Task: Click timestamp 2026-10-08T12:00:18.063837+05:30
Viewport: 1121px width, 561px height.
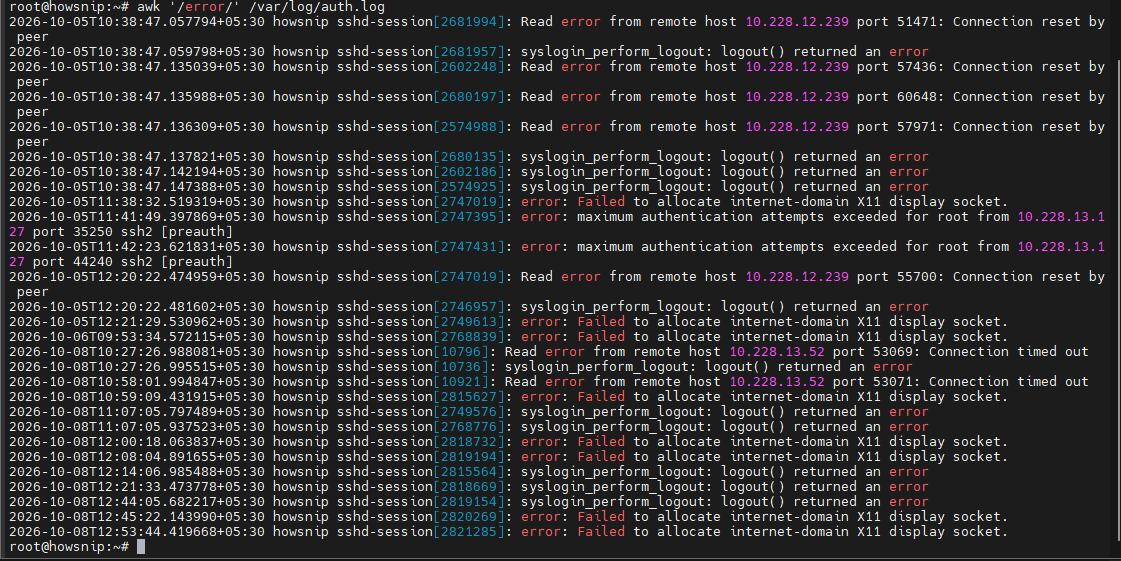Action: coord(137,442)
